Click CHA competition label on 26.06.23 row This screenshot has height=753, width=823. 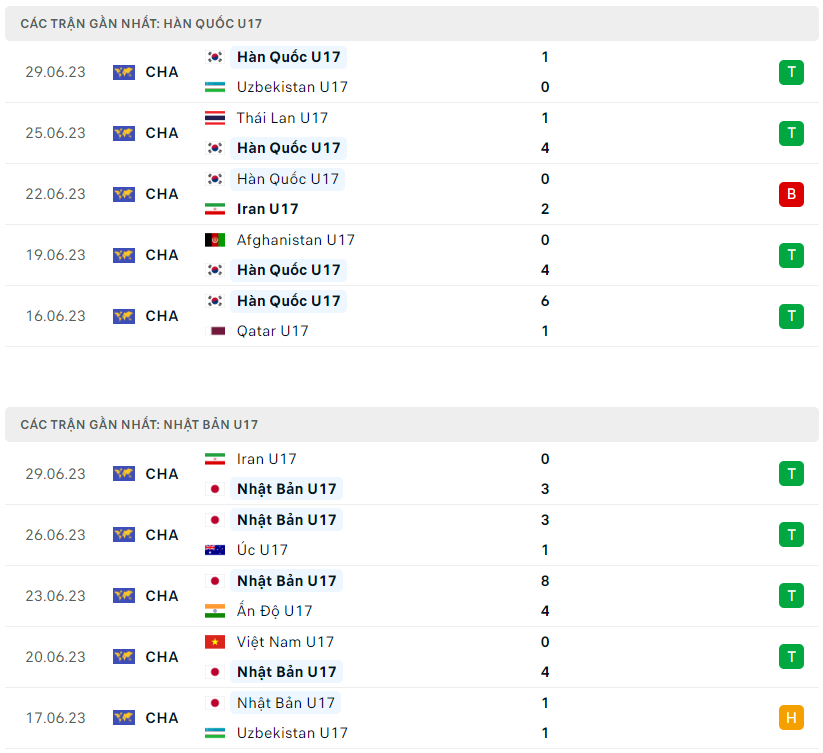pyautogui.click(x=162, y=535)
